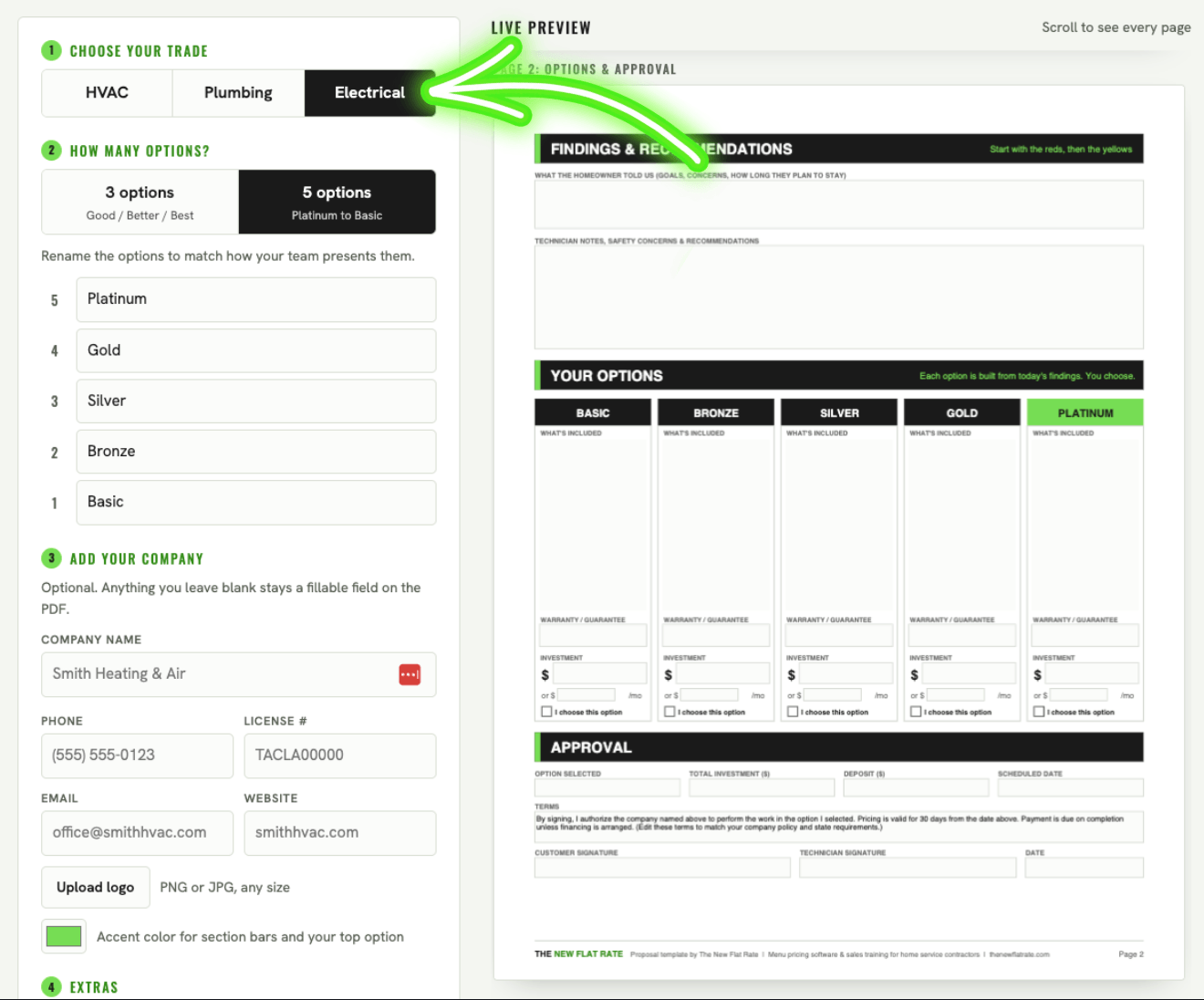
Task: Click the 'Extras' section heading
Action: click(94, 987)
